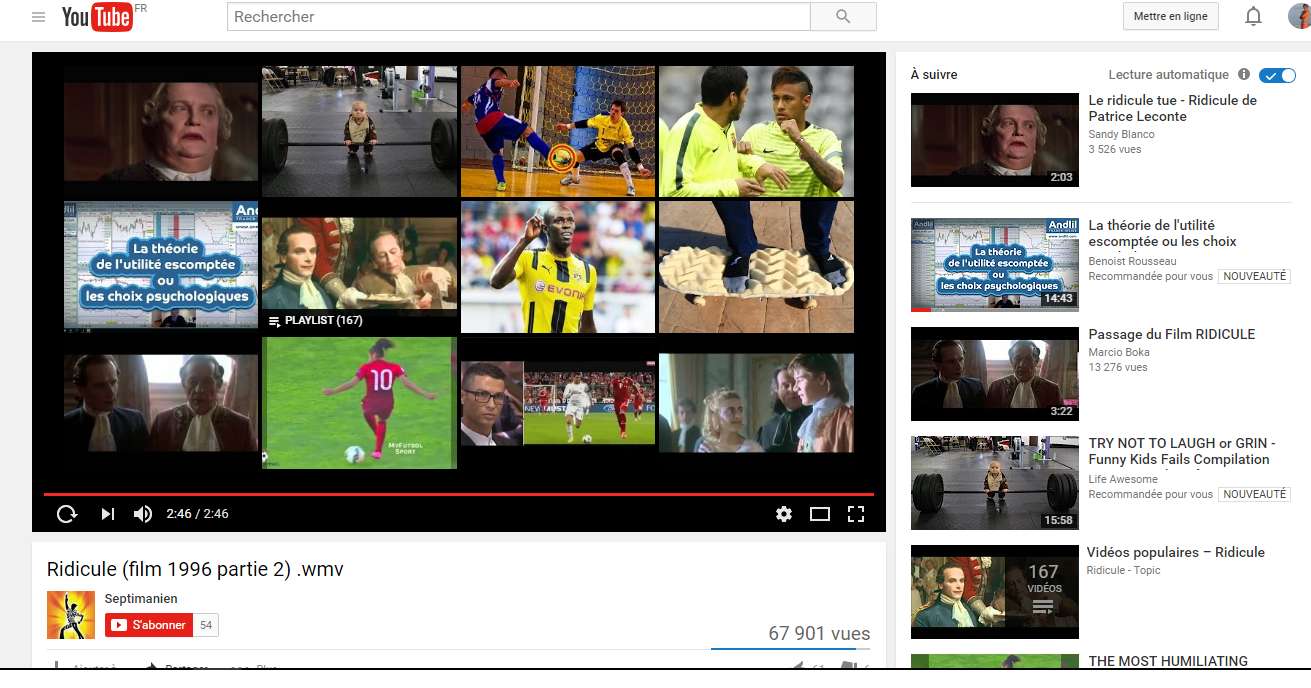Open player settings gear
The height and width of the screenshot is (688, 1311).
(x=784, y=514)
